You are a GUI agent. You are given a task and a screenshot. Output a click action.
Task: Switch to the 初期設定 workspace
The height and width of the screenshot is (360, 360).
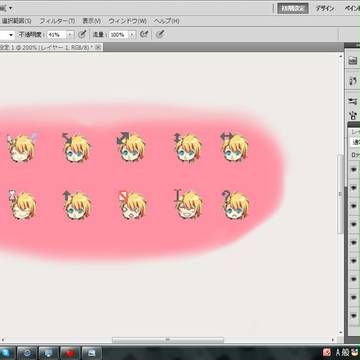point(293,8)
